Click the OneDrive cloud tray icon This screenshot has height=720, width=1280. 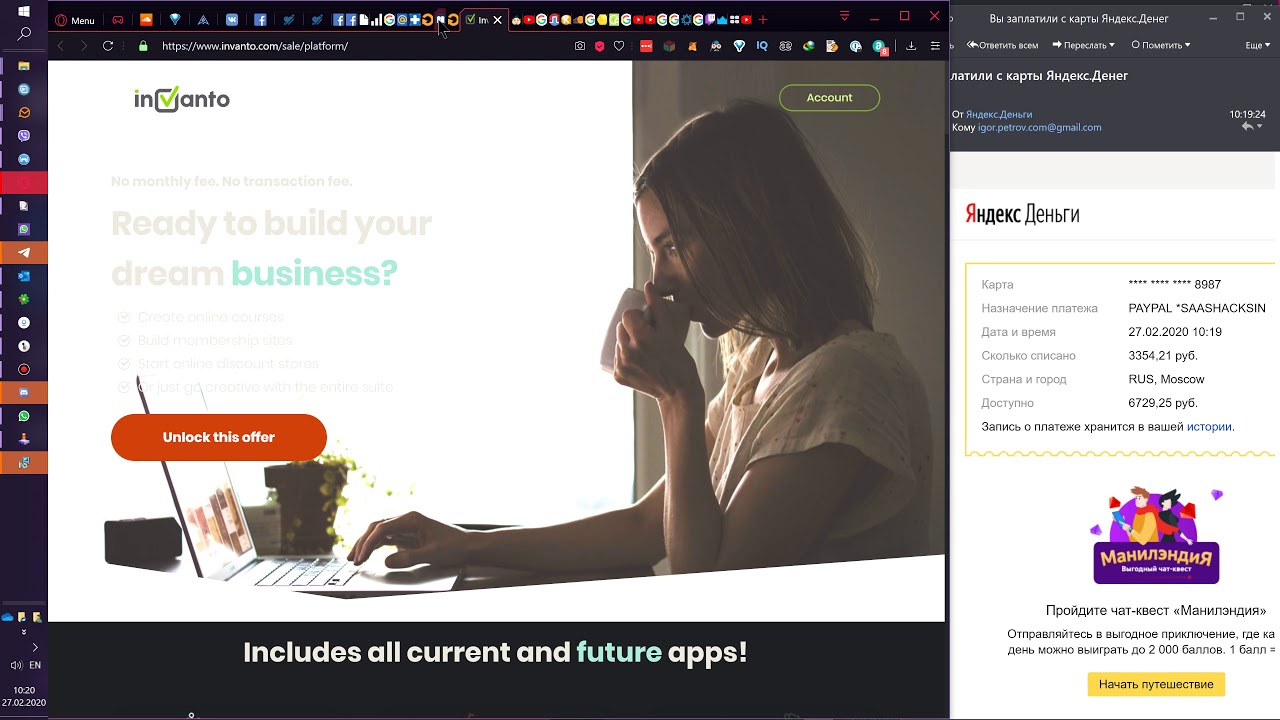pyautogui.click(x=8, y=618)
